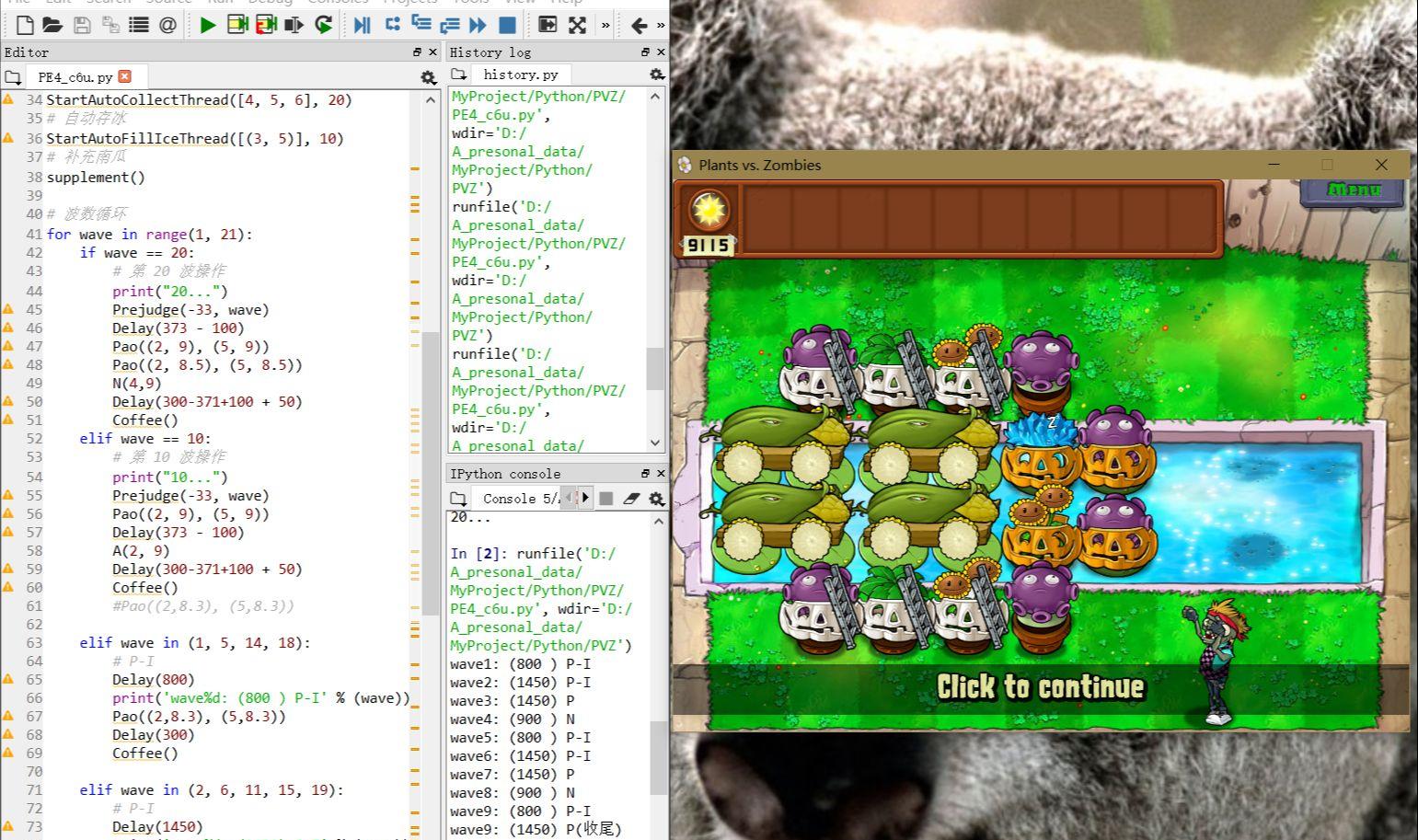Maximize the current pane

[548, 25]
